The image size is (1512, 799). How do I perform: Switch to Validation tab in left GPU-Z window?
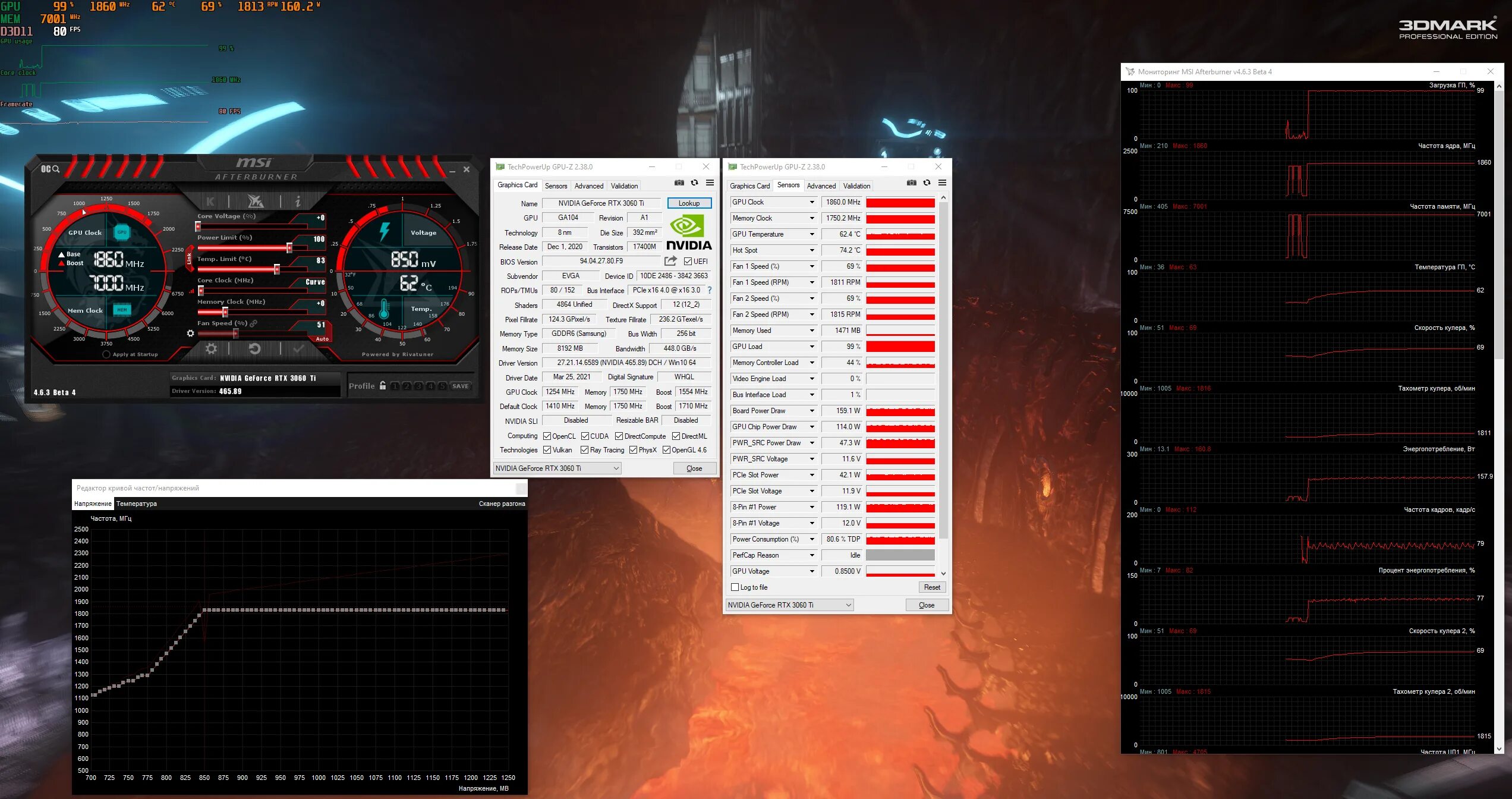coord(624,186)
